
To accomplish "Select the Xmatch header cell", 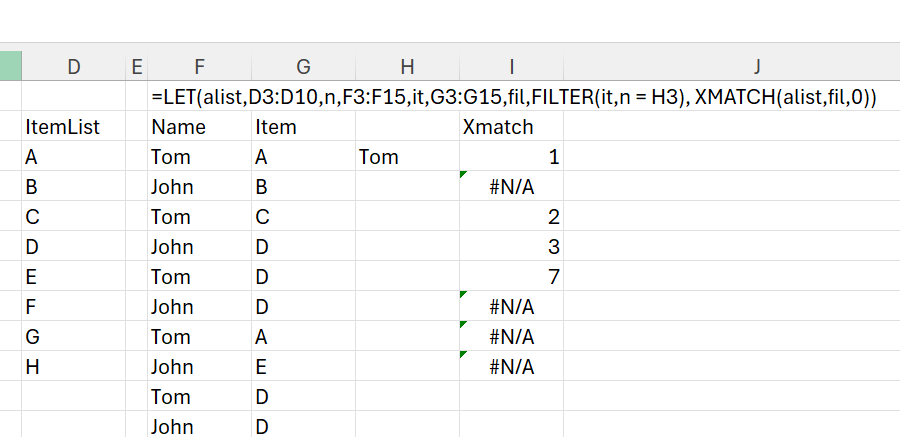I will tap(498, 127).
